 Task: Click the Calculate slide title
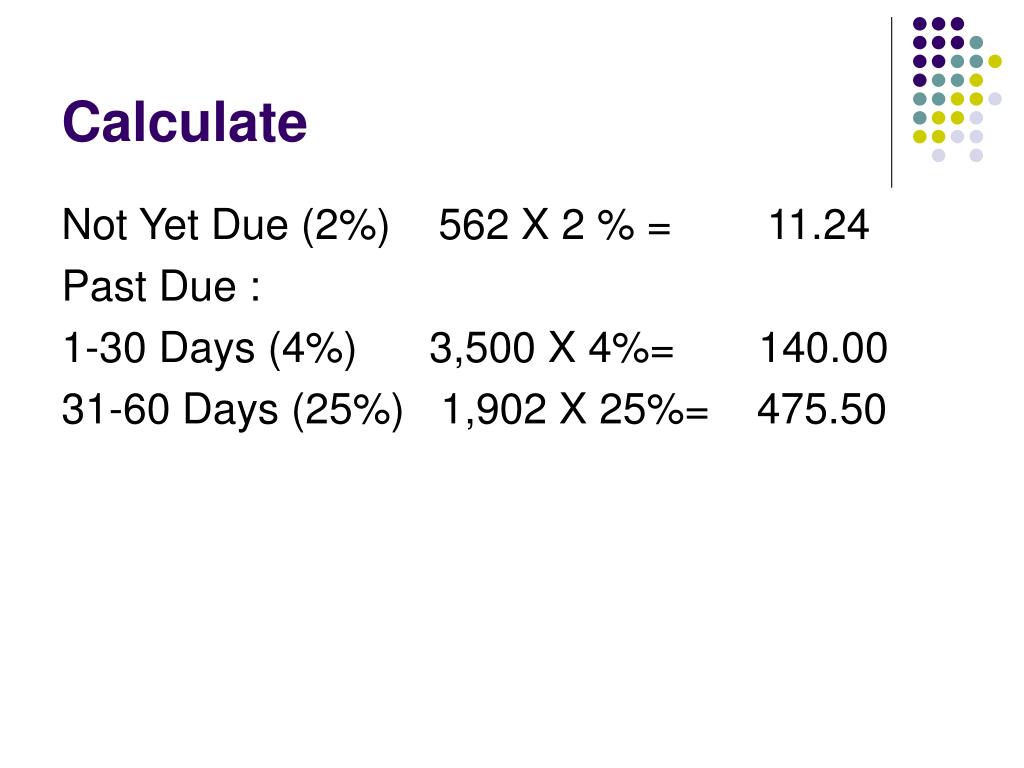tap(185, 122)
